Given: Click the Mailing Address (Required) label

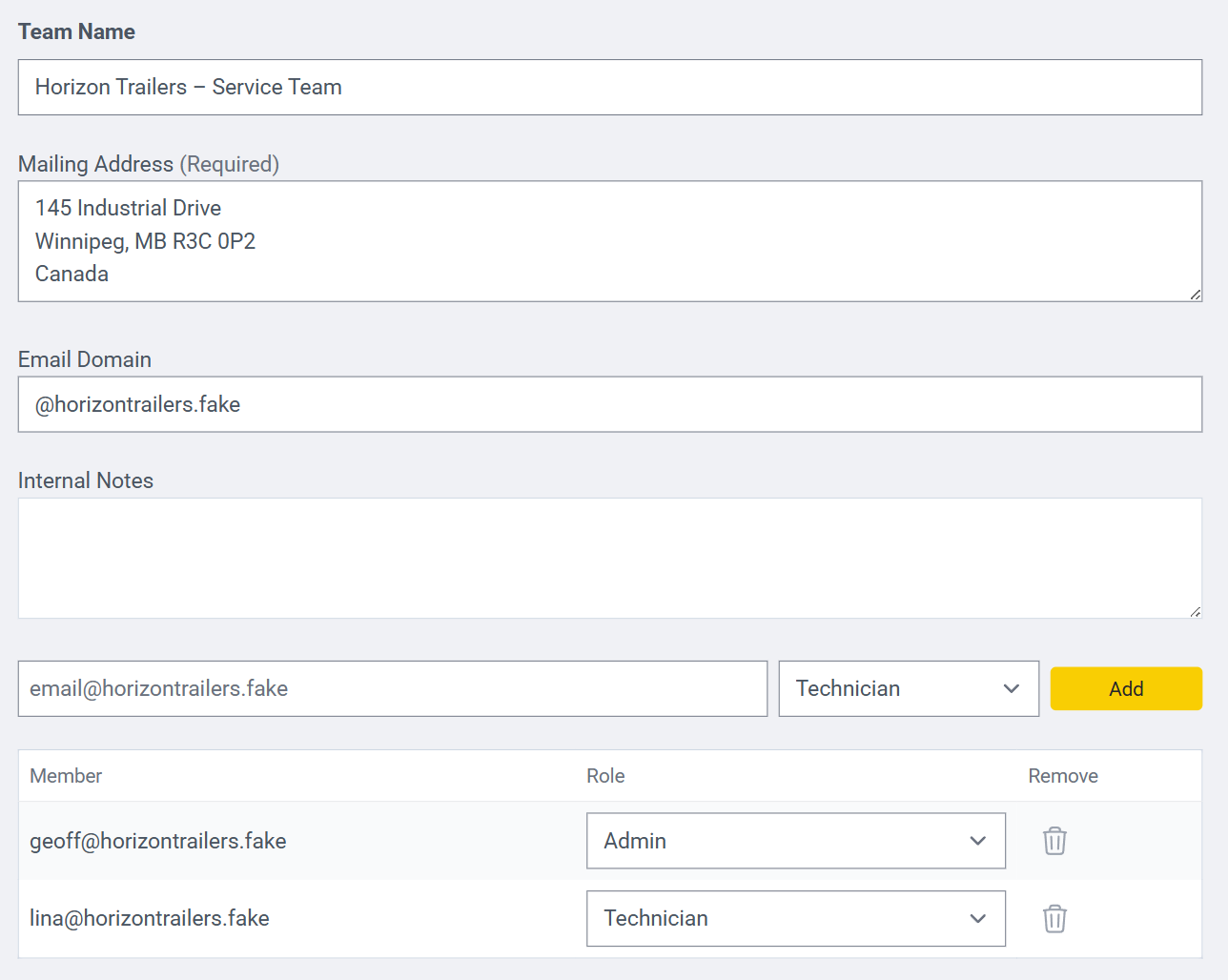Looking at the screenshot, I should pyautogui.click(x=148, y=164).
